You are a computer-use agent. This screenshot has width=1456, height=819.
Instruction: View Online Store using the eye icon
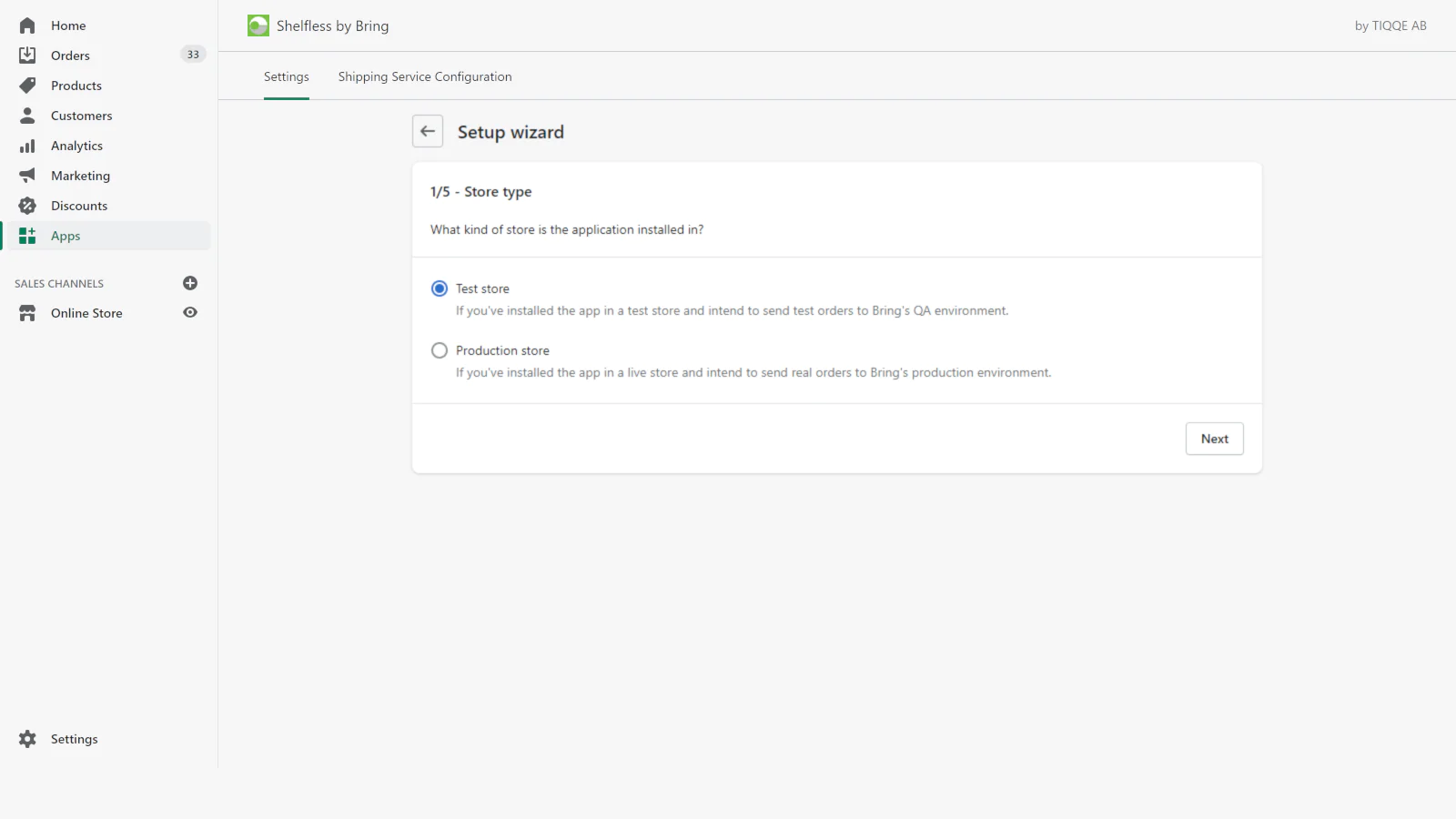tap(190, 312)
